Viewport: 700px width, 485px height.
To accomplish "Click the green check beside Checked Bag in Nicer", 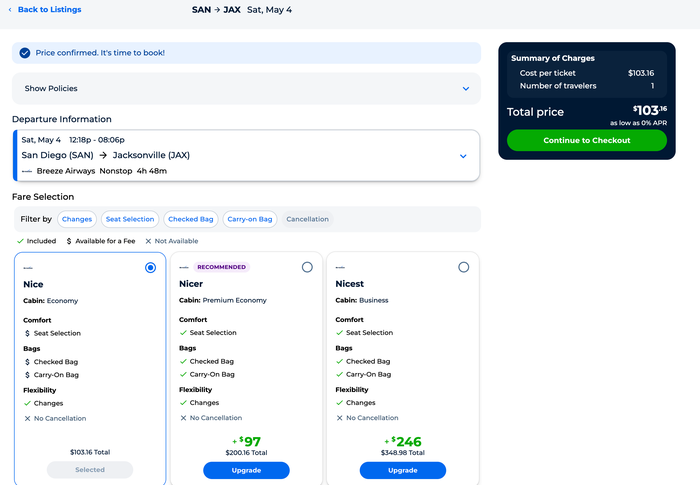I will [183, 361].
